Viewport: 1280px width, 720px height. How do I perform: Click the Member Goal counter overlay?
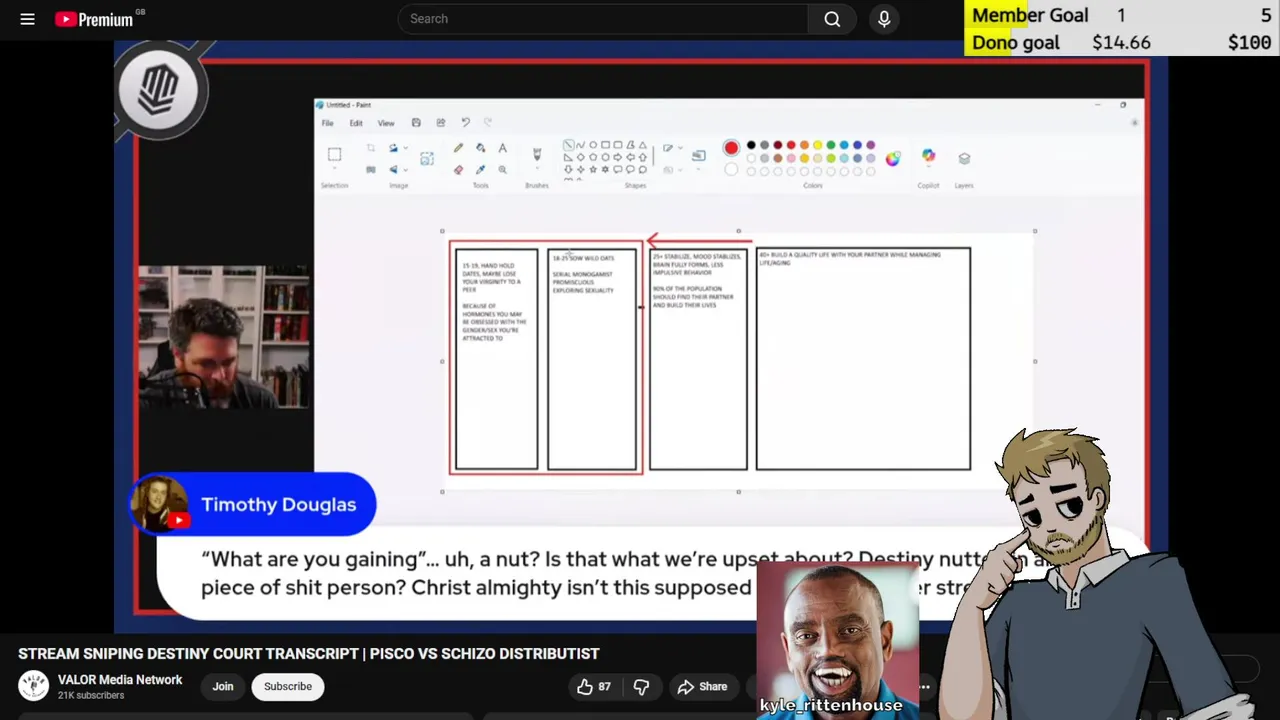[x=1121, y=15]
